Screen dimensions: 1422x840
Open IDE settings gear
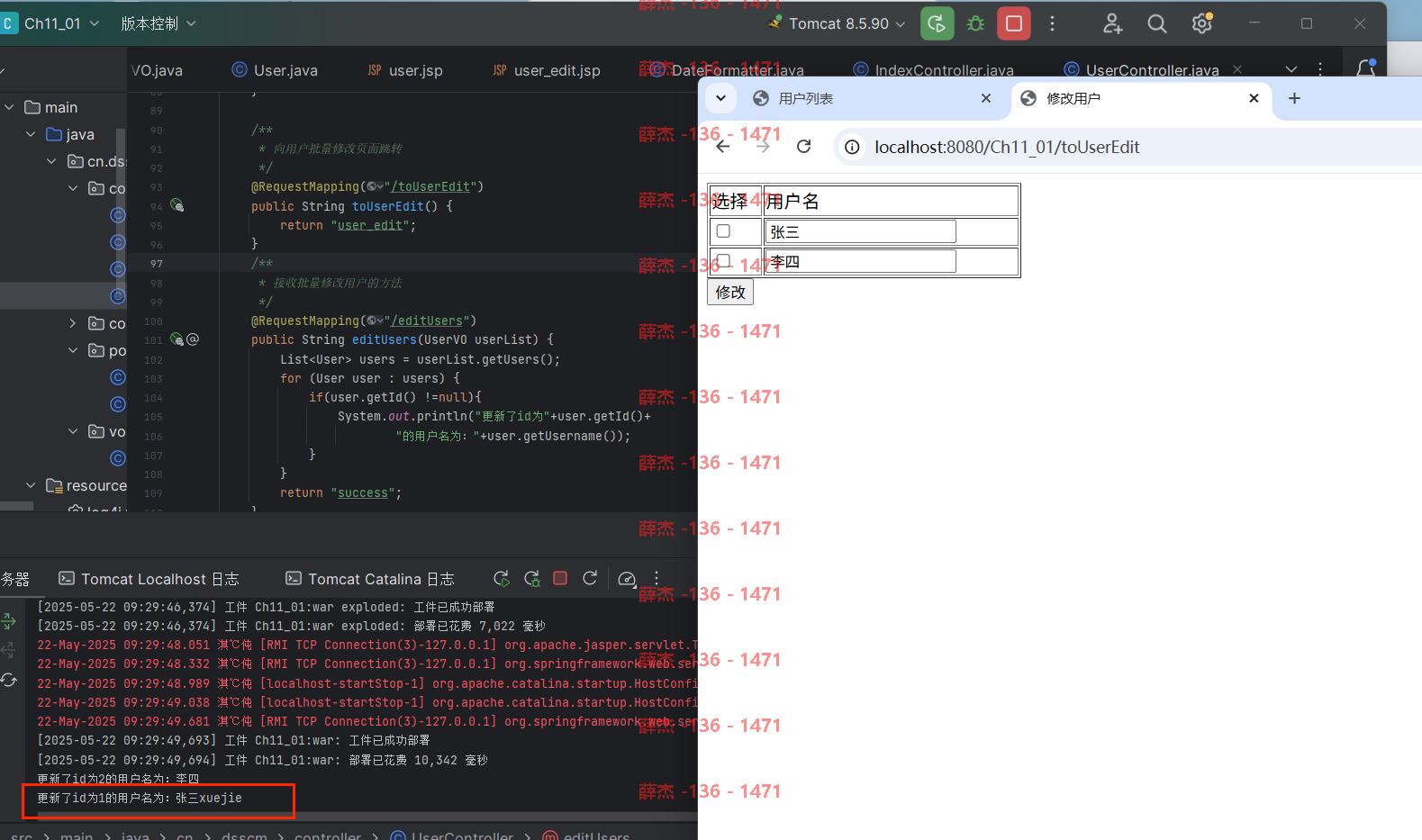pyautogui.click(x=1201, y=23)
